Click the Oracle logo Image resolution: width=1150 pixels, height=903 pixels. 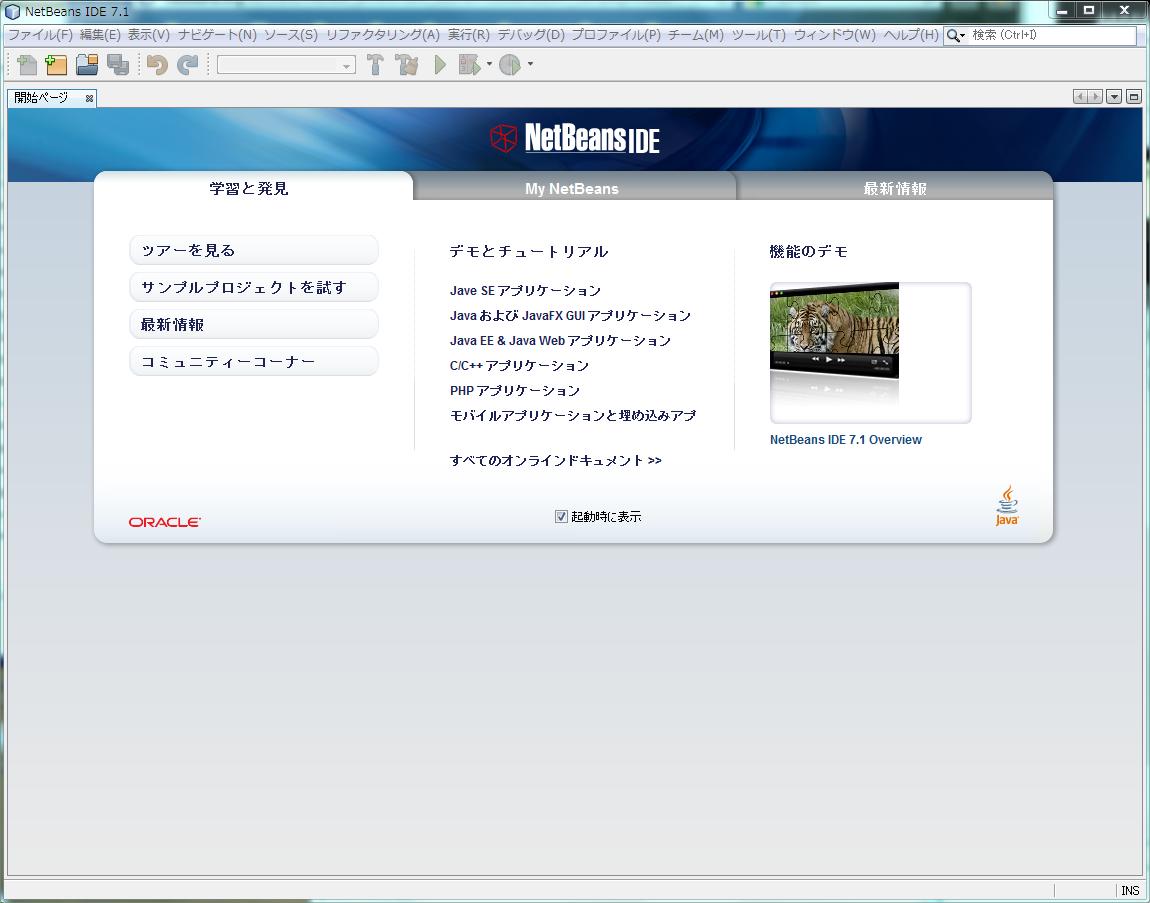tap(164, 522)
